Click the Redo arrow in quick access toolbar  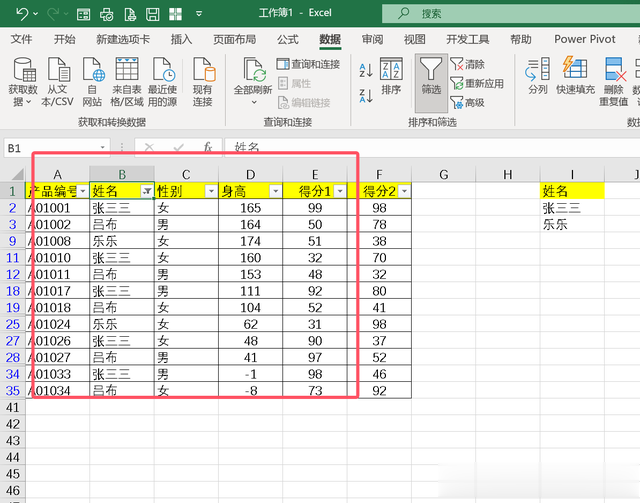(53, 14)
